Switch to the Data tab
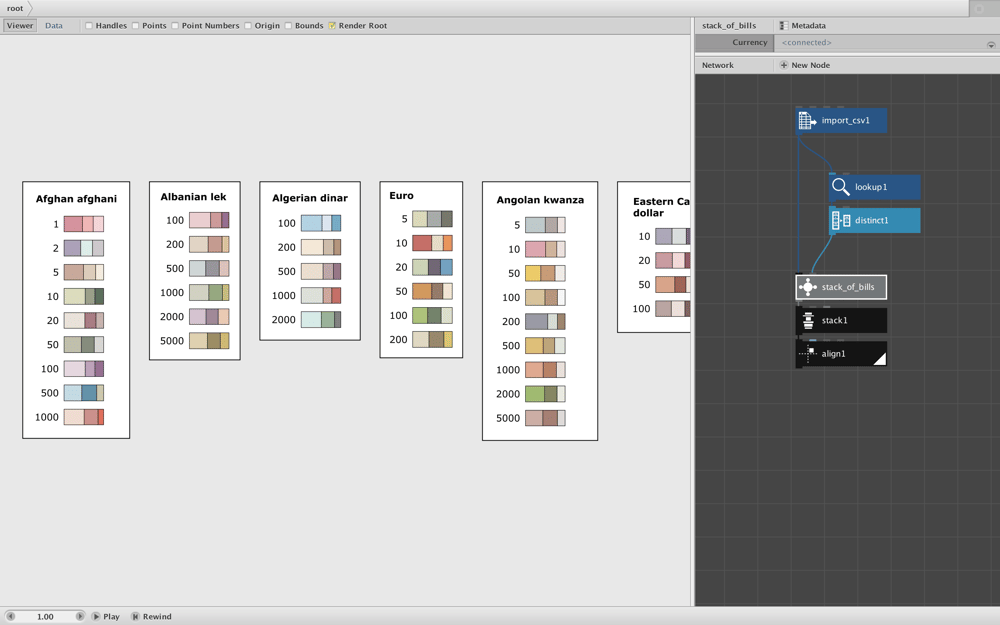The width and height of the screenshot is (1000, 625). [54, 26]
